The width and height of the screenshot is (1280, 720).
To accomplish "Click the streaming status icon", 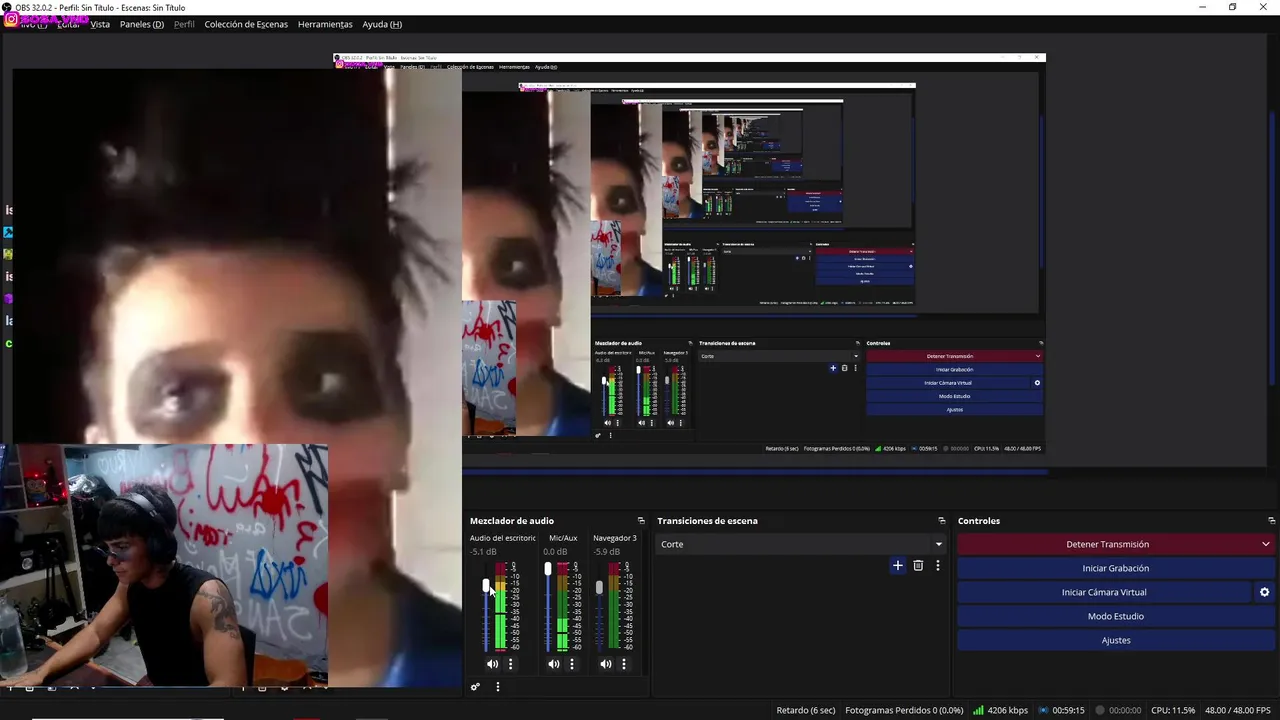I will point(1044,710).
